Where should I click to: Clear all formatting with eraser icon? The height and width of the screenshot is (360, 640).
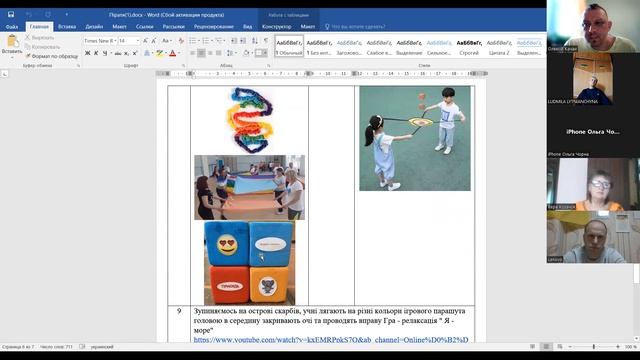[x=181, y=41]
